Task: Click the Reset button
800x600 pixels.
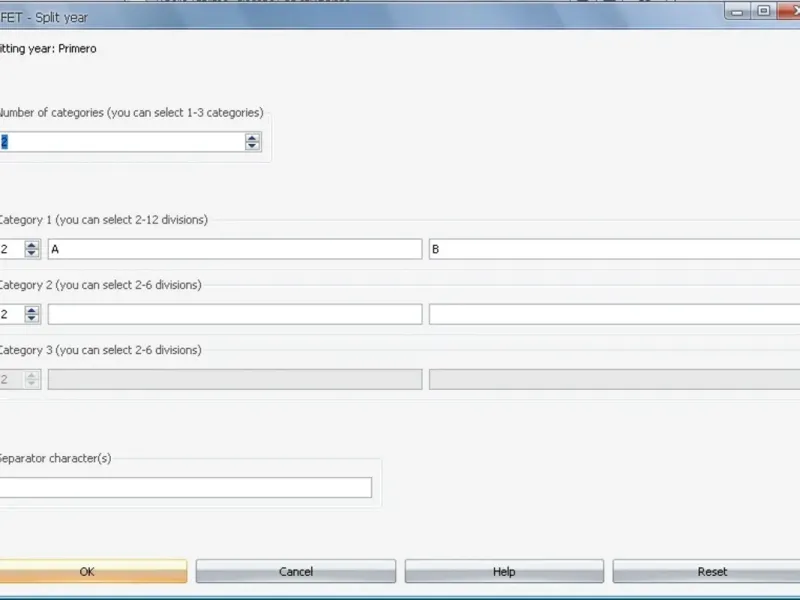Action: pos(707,571)
